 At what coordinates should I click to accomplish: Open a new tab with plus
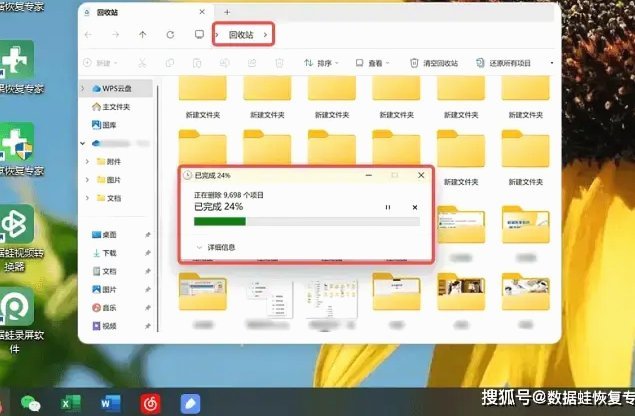click(x=227, y=13)
